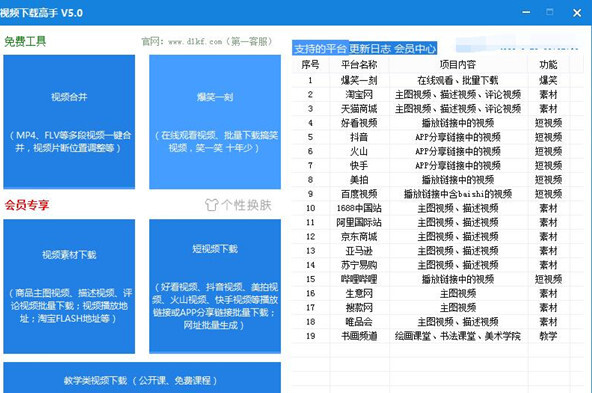Select the 搜款网 platform cell
This screenshot has height=393, width=592.
coord(359,308)
